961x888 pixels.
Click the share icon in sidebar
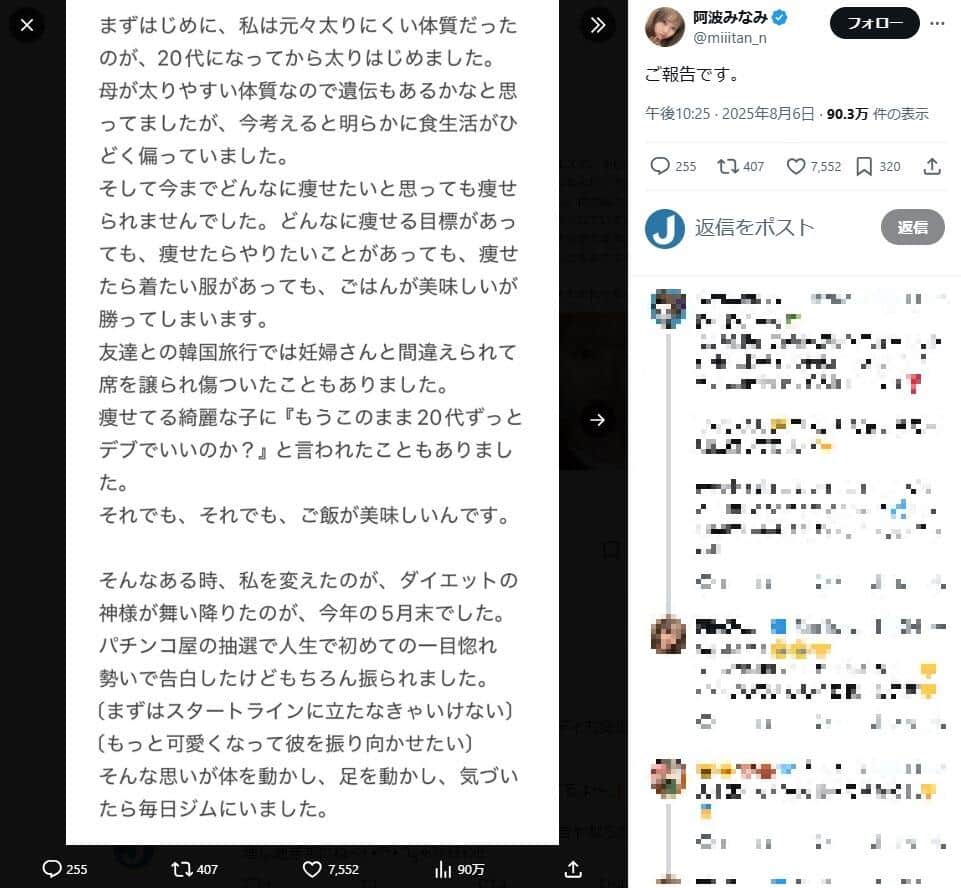point(932,166)
